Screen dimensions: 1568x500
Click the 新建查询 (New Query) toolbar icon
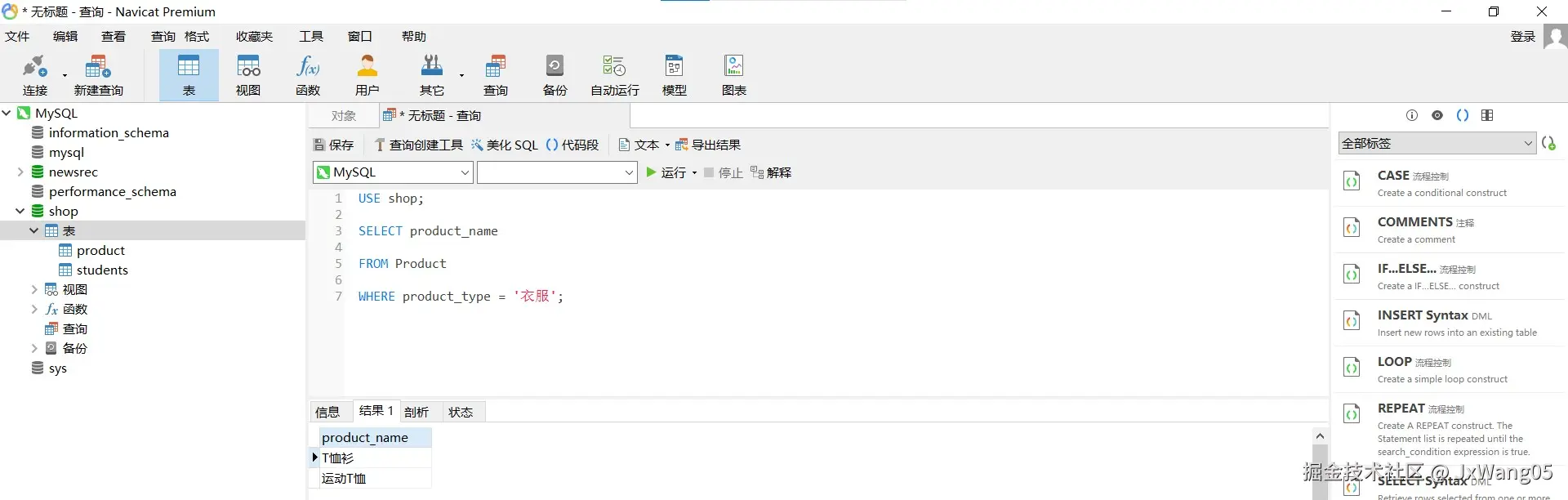click(x=98, y=75)
